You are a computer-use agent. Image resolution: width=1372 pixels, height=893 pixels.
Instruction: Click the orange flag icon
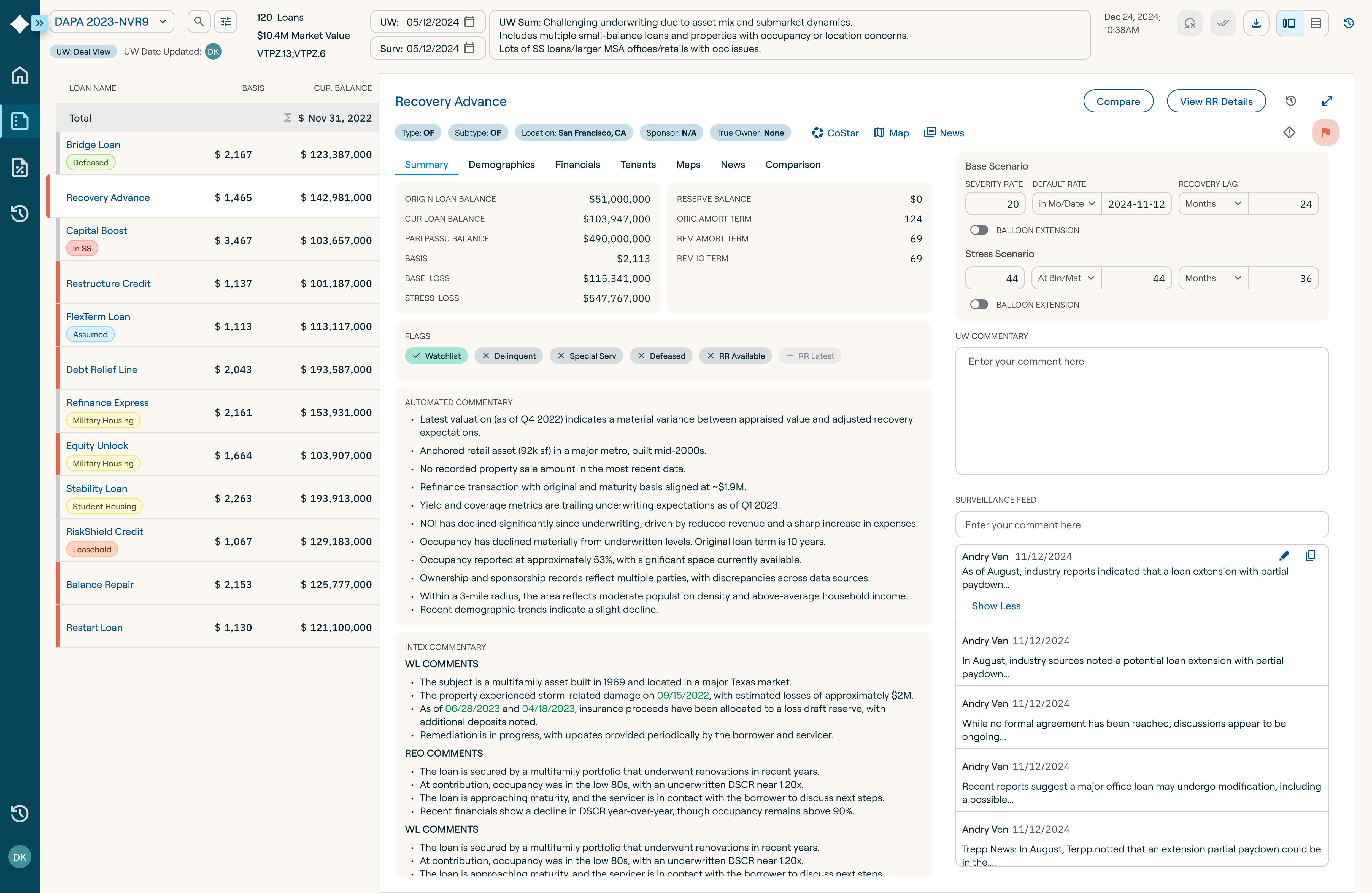1325,132
